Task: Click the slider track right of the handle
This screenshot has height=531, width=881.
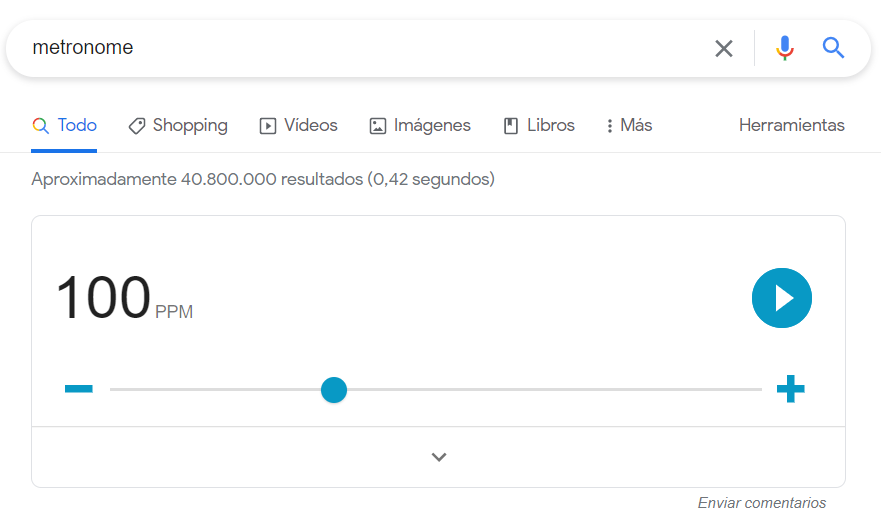Action: pos(550,390)
